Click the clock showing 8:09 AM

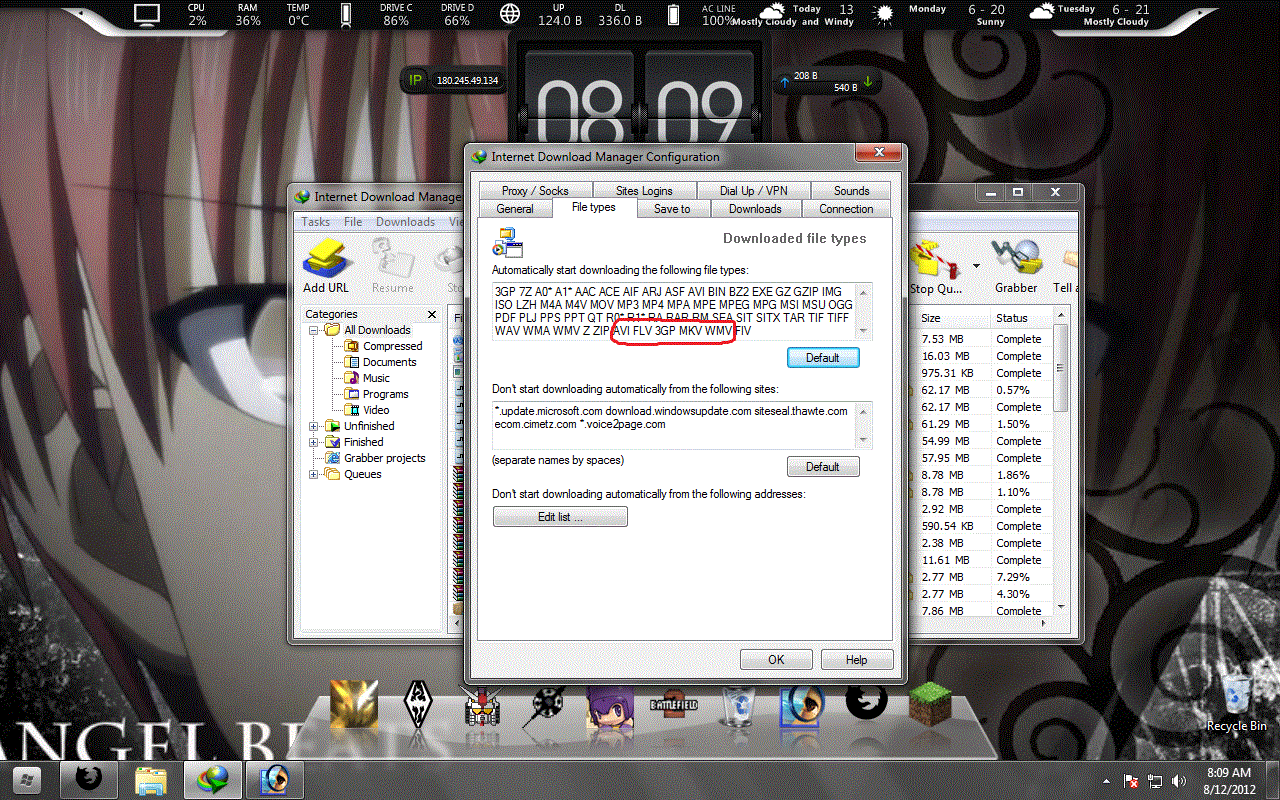[x=1227, y=773]
